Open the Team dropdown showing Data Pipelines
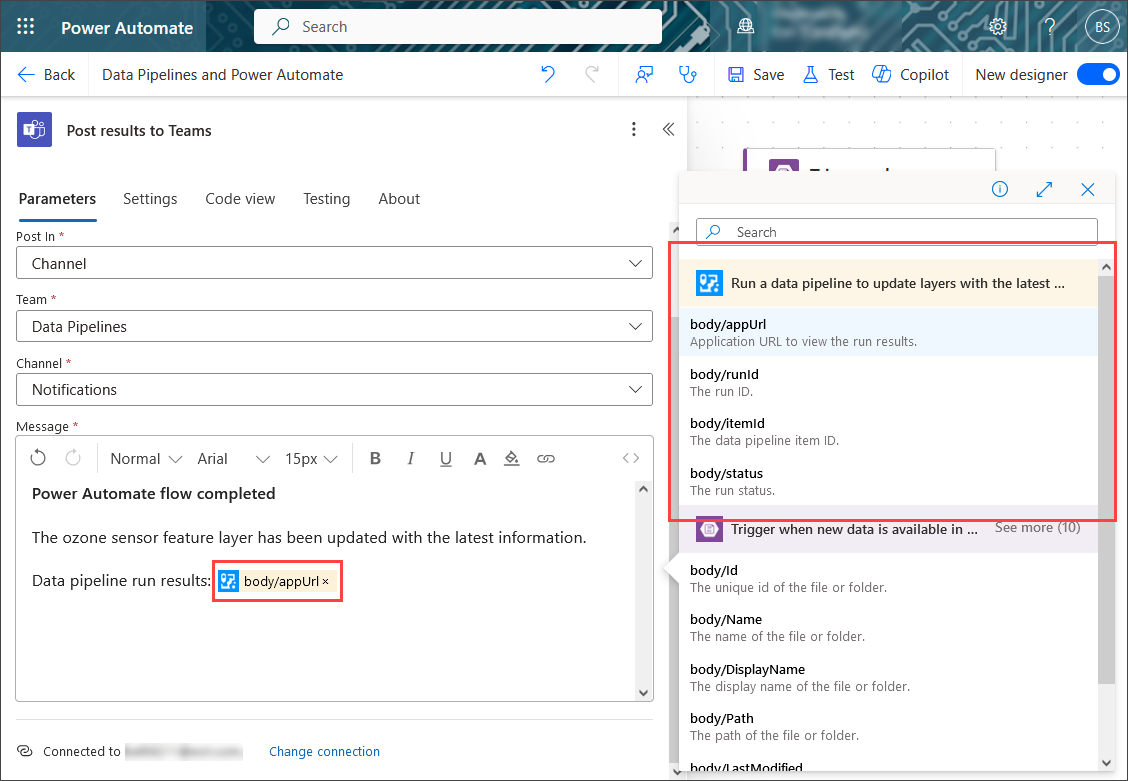 pos(634,326)
